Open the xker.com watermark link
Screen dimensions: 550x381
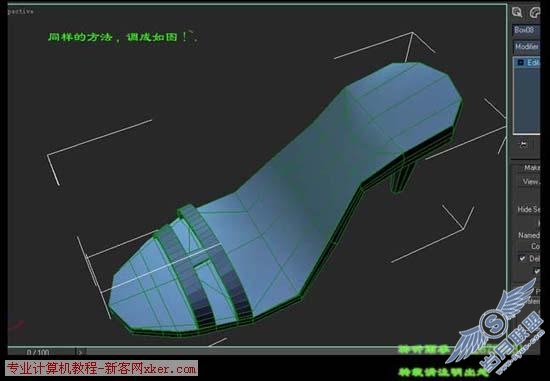(101, 369)
